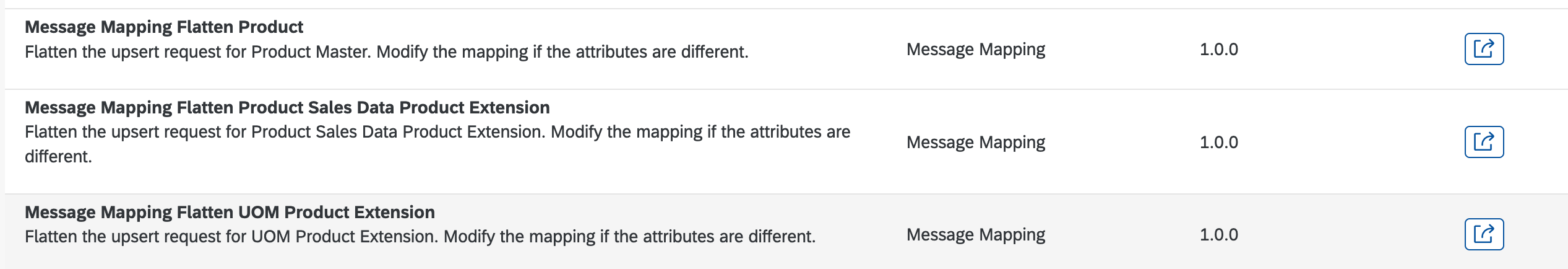Select Message Mapping type in Sales Data row
The height and width of the screenshot is (269, 1568).
975,143
